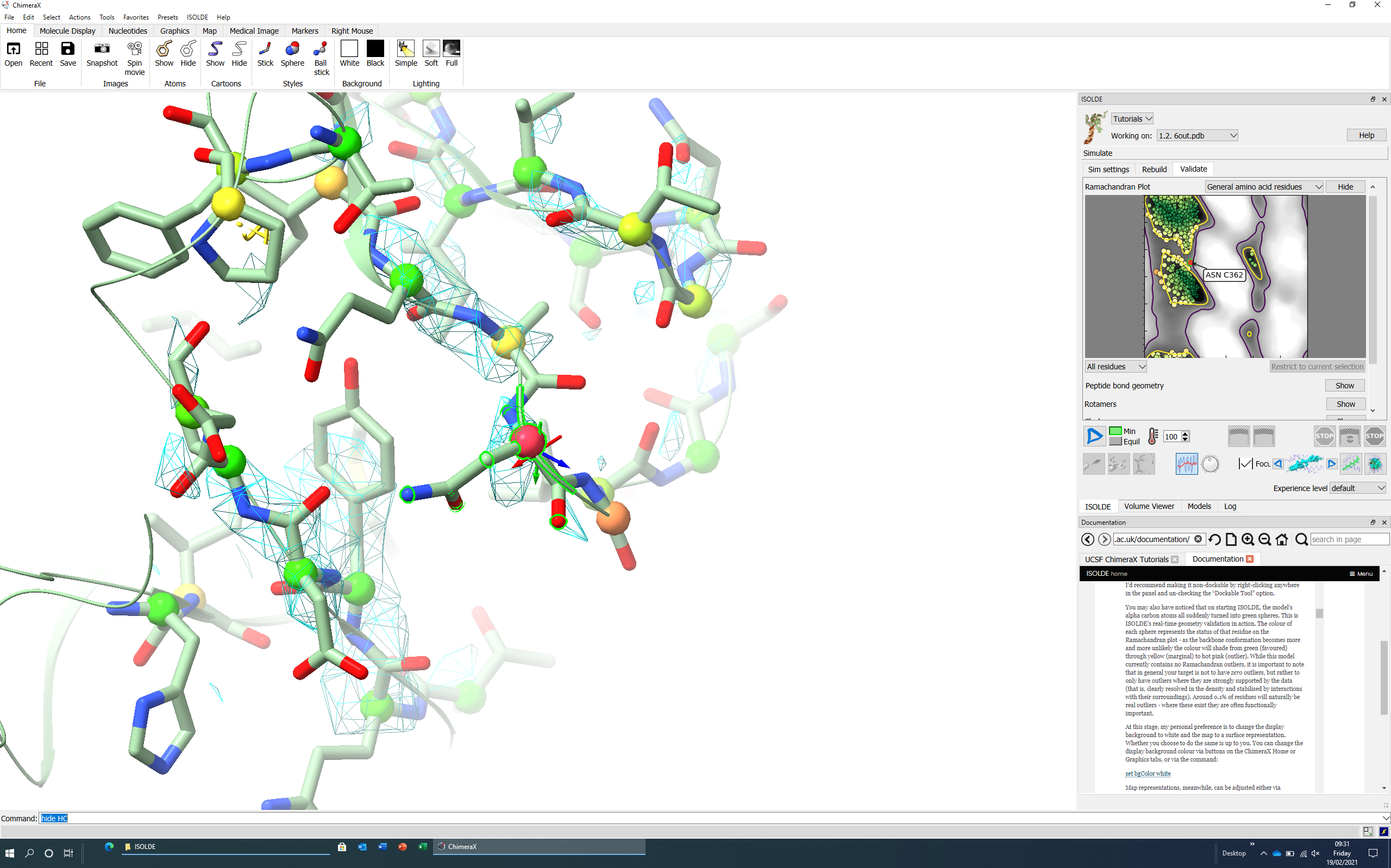Click the Spin movie icon
The width and height of the screenshot is (1391, 868).
pos(134,50)
